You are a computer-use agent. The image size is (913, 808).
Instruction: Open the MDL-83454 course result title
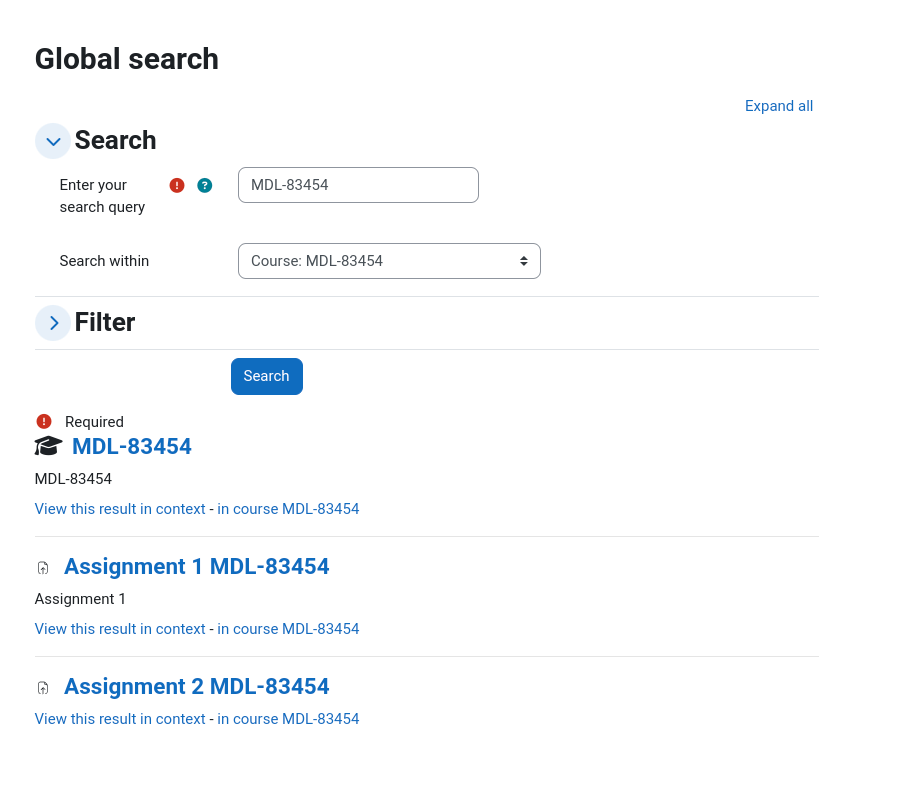[132, 446]
